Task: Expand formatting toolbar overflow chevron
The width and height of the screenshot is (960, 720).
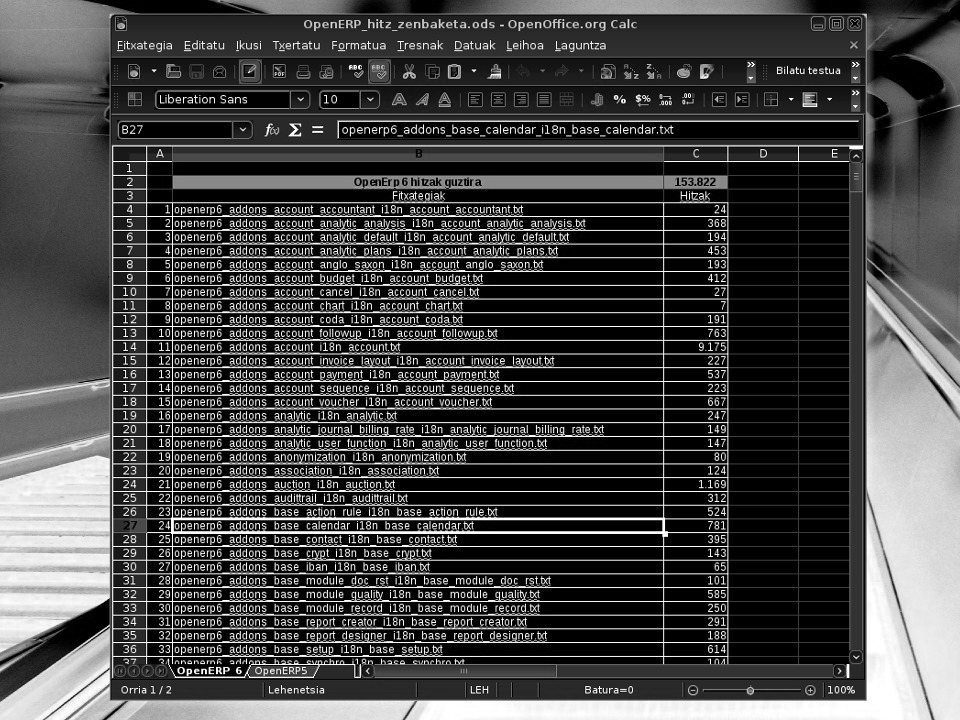Action: point(855,93)
